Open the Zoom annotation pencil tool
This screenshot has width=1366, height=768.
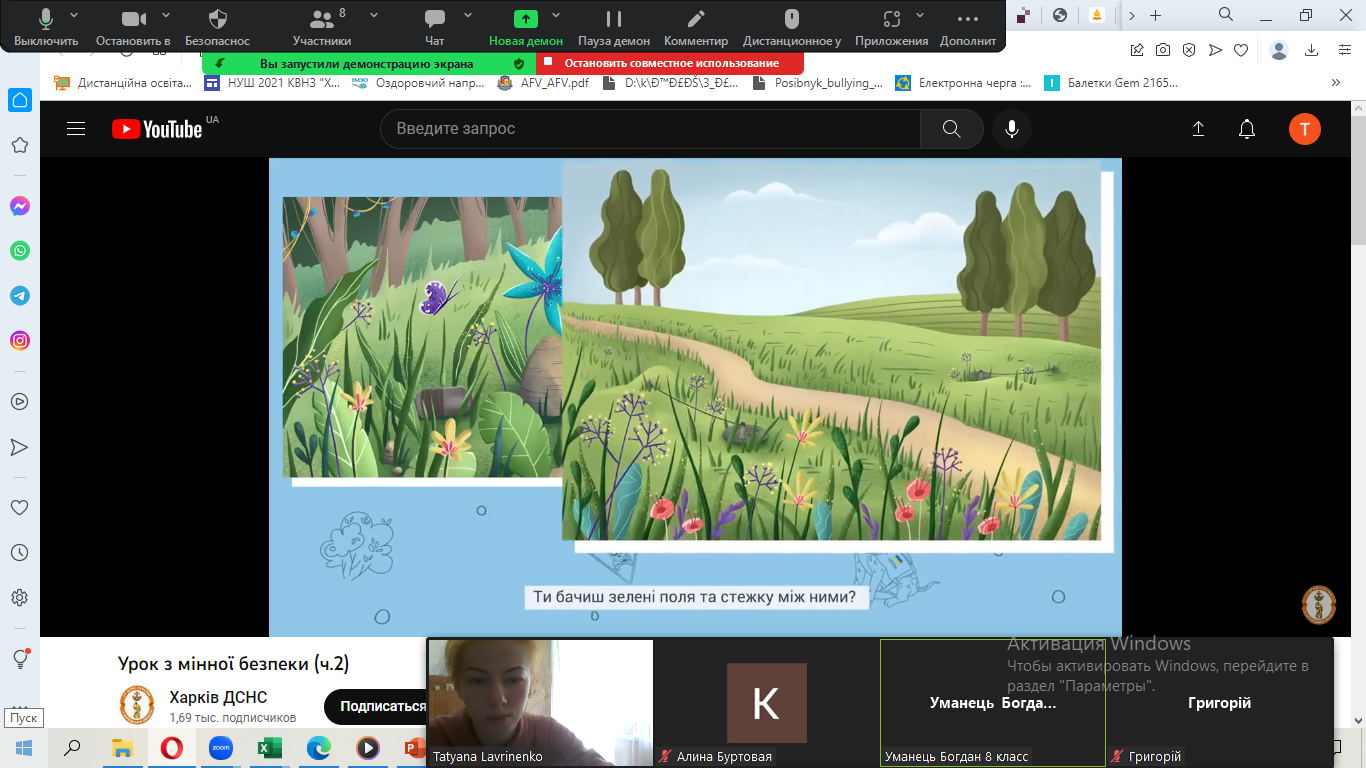[x=696, y=26]
